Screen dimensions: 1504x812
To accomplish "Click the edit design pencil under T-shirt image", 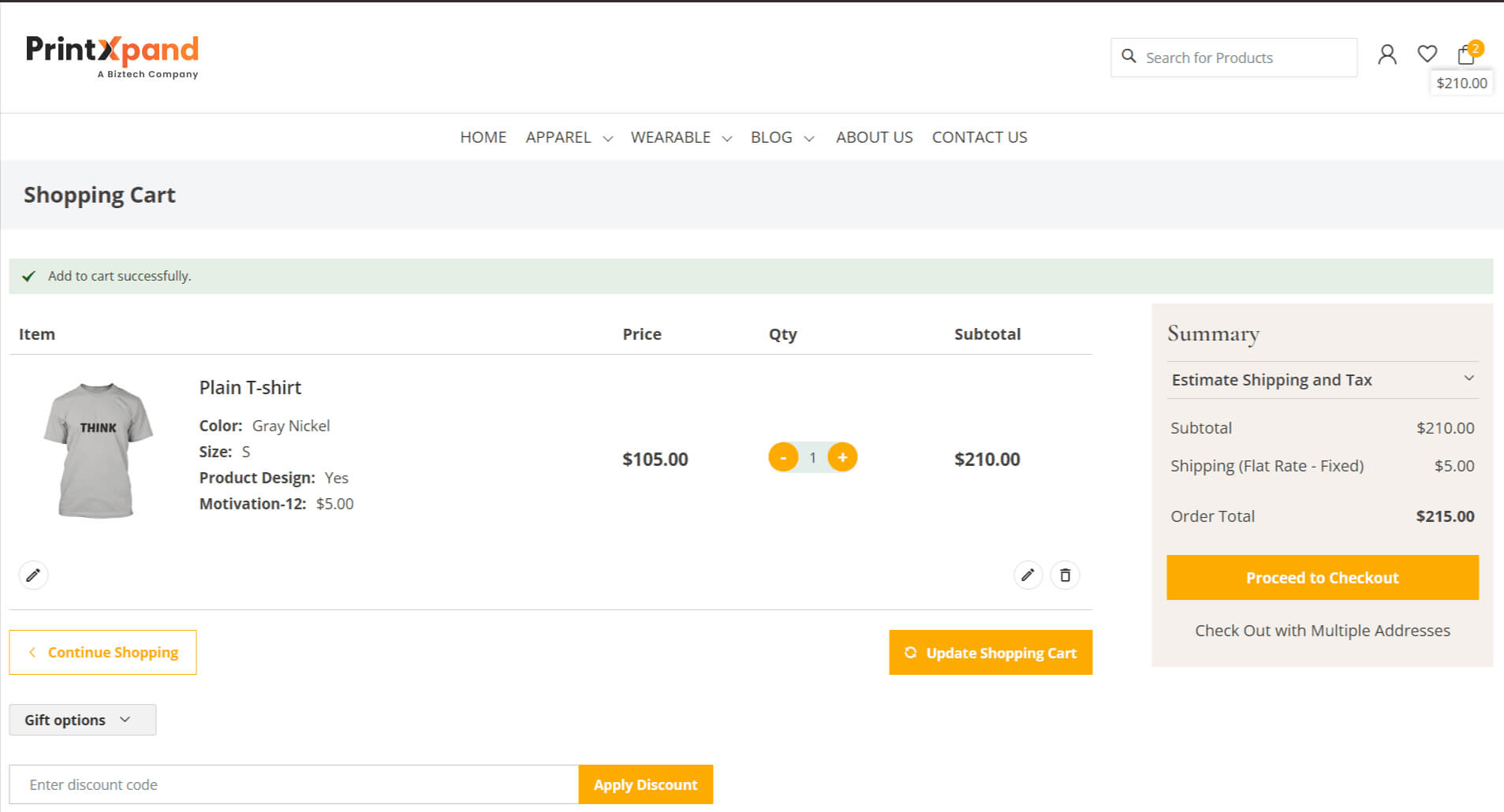I will (x=33, y=575).
